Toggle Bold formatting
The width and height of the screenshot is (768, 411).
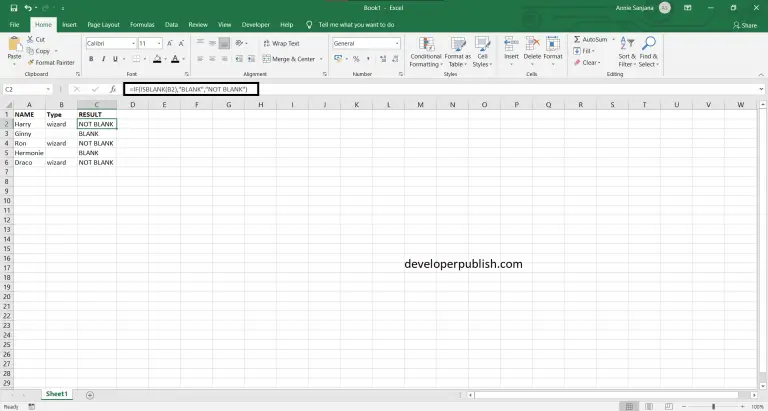pyautogui.click(x=91, y=59)
